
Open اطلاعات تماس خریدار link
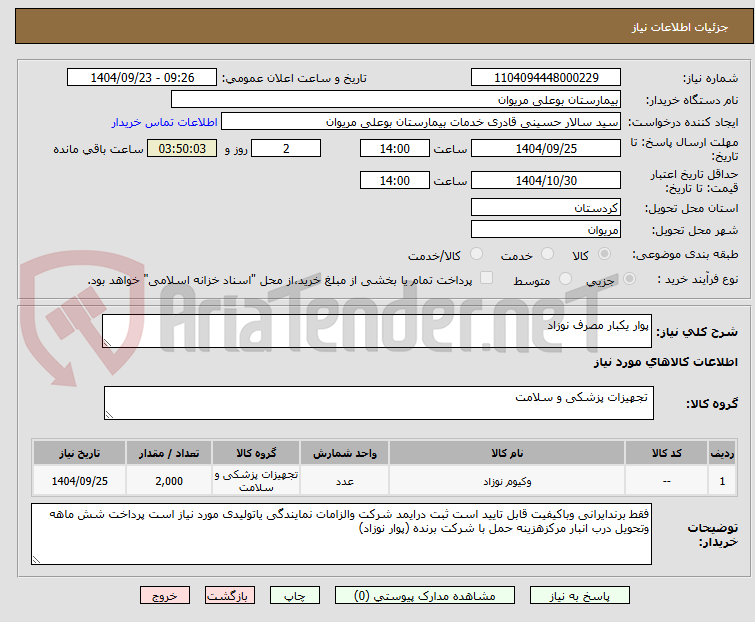point(165,122)
